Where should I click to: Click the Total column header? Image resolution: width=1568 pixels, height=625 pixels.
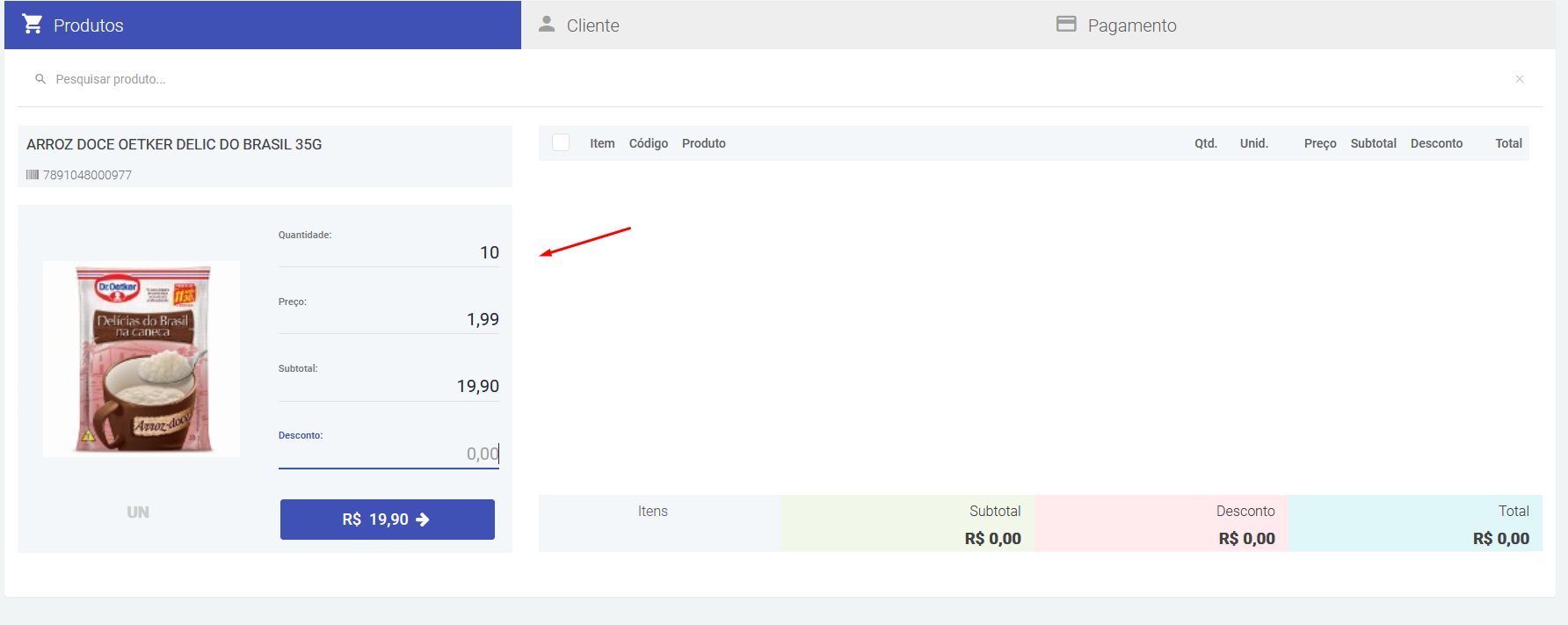pos(1508,143)
